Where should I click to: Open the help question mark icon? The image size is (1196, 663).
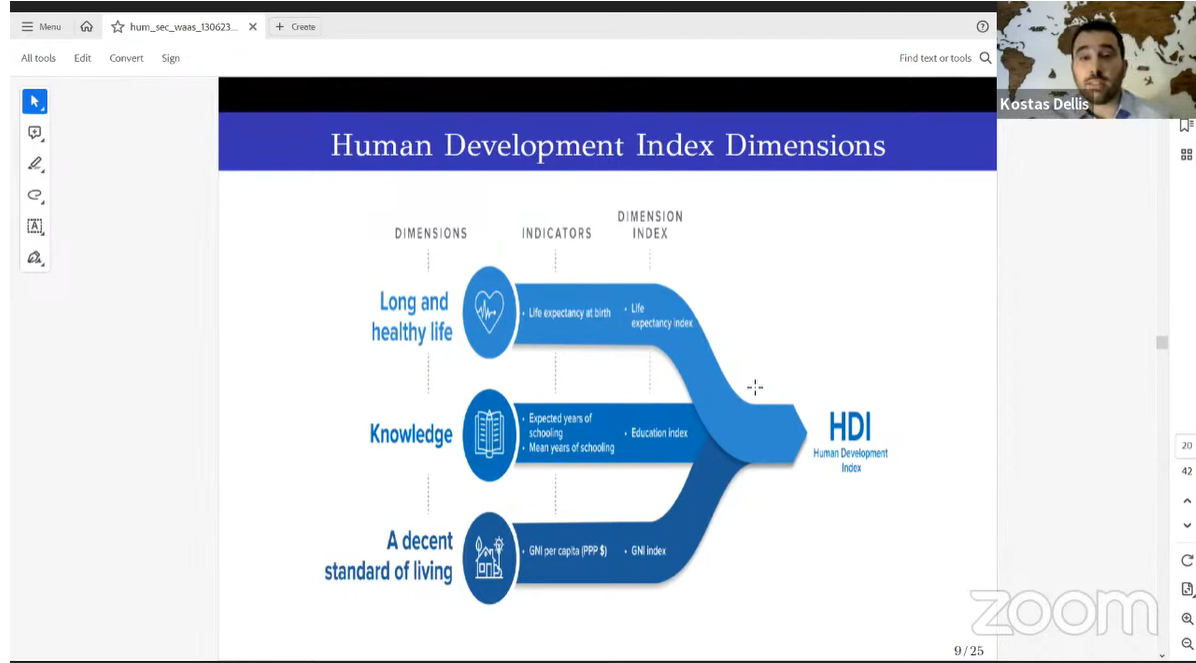click(x=982, y=27)
